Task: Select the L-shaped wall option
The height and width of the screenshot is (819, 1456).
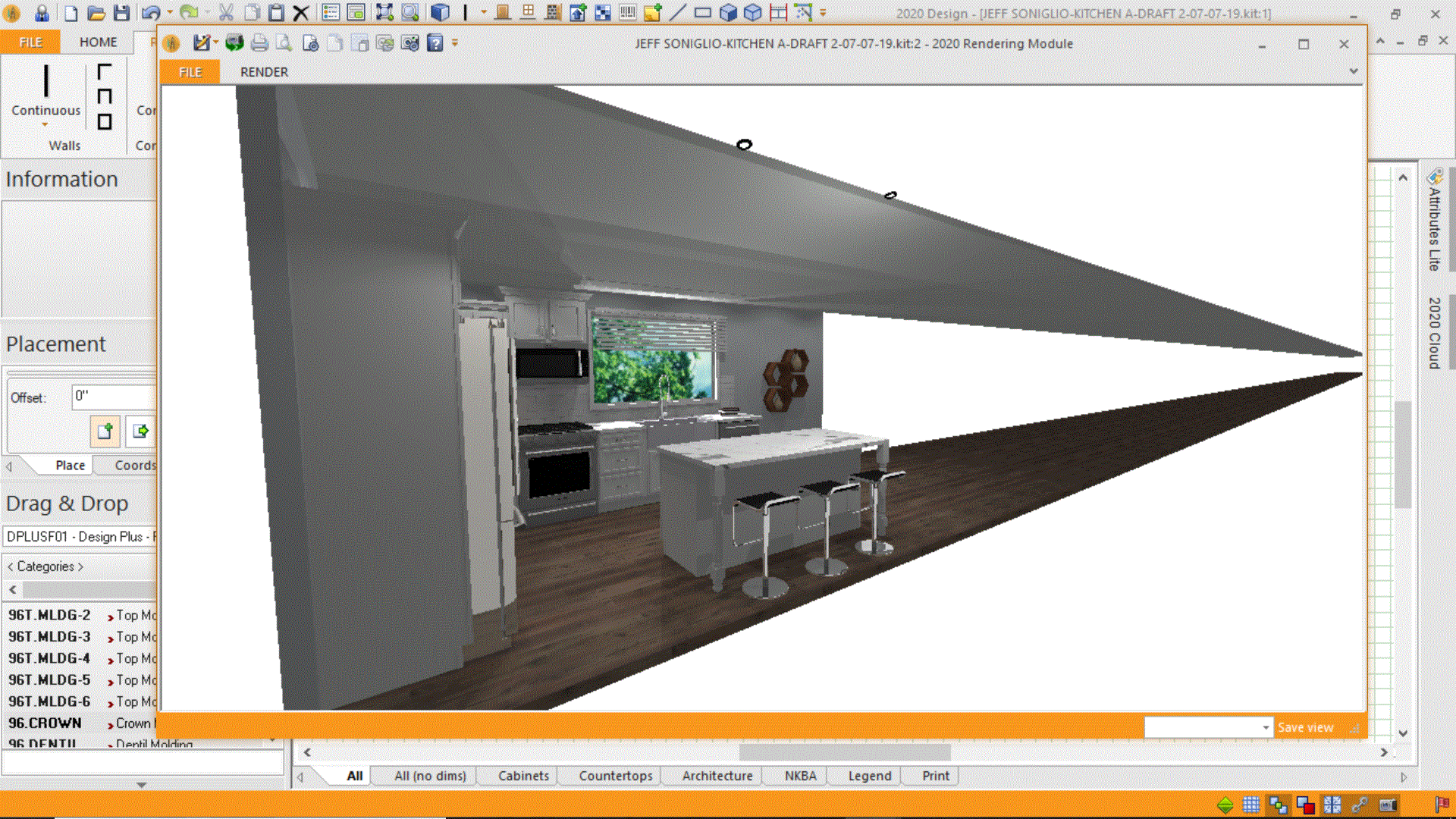Action: click(105, 72)
